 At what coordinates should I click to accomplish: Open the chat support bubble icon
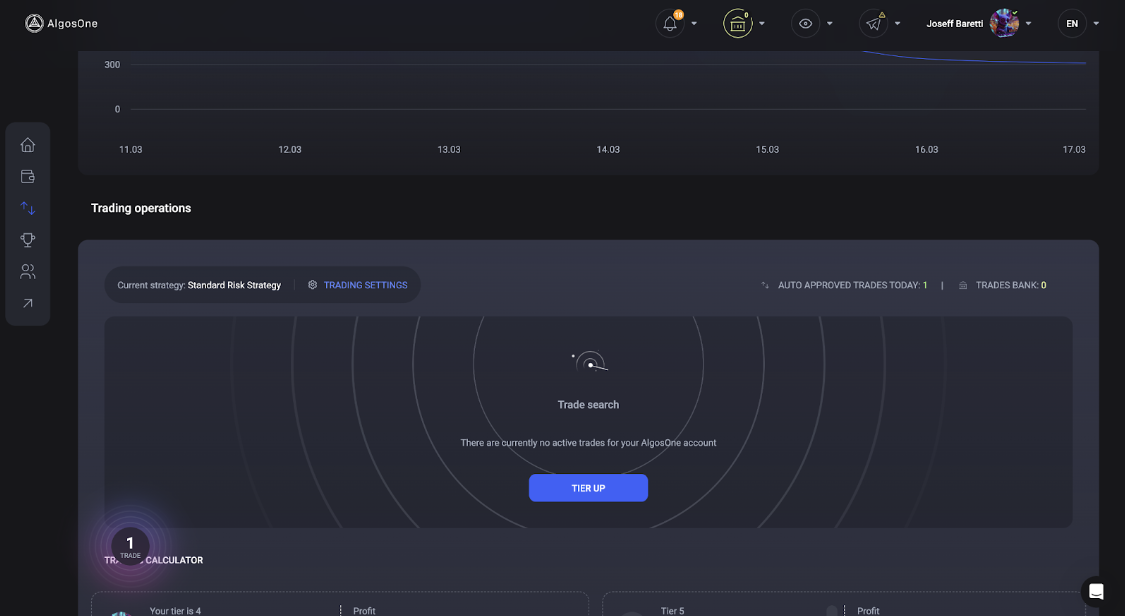coord(1096,592)
